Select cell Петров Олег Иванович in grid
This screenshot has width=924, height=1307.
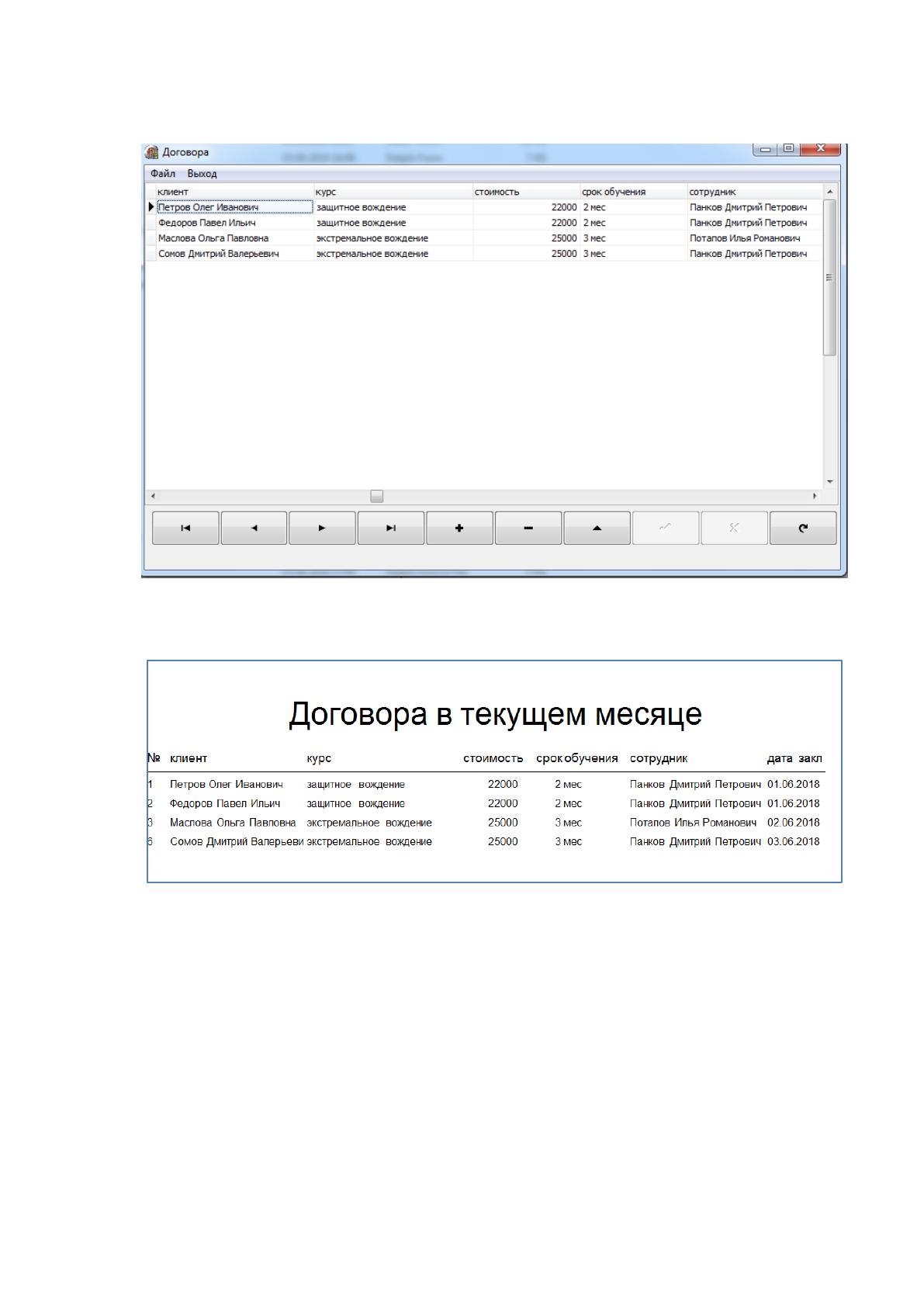[235, 207]
